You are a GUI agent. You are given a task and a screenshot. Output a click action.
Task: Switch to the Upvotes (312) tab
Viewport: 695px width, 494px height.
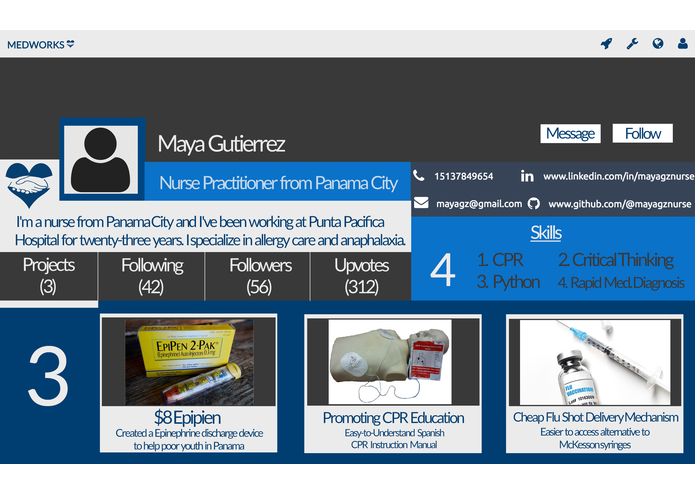coord(361,276)
